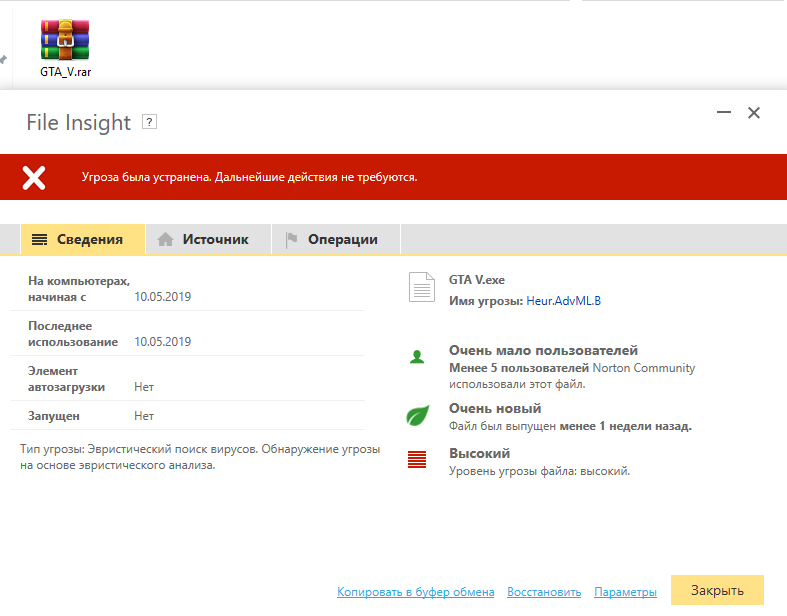This screenshot has width=787, height=616.
Task: Click the 'На компьютерах, начиная с' date 10.05.2019
Action: pos(163,297)
